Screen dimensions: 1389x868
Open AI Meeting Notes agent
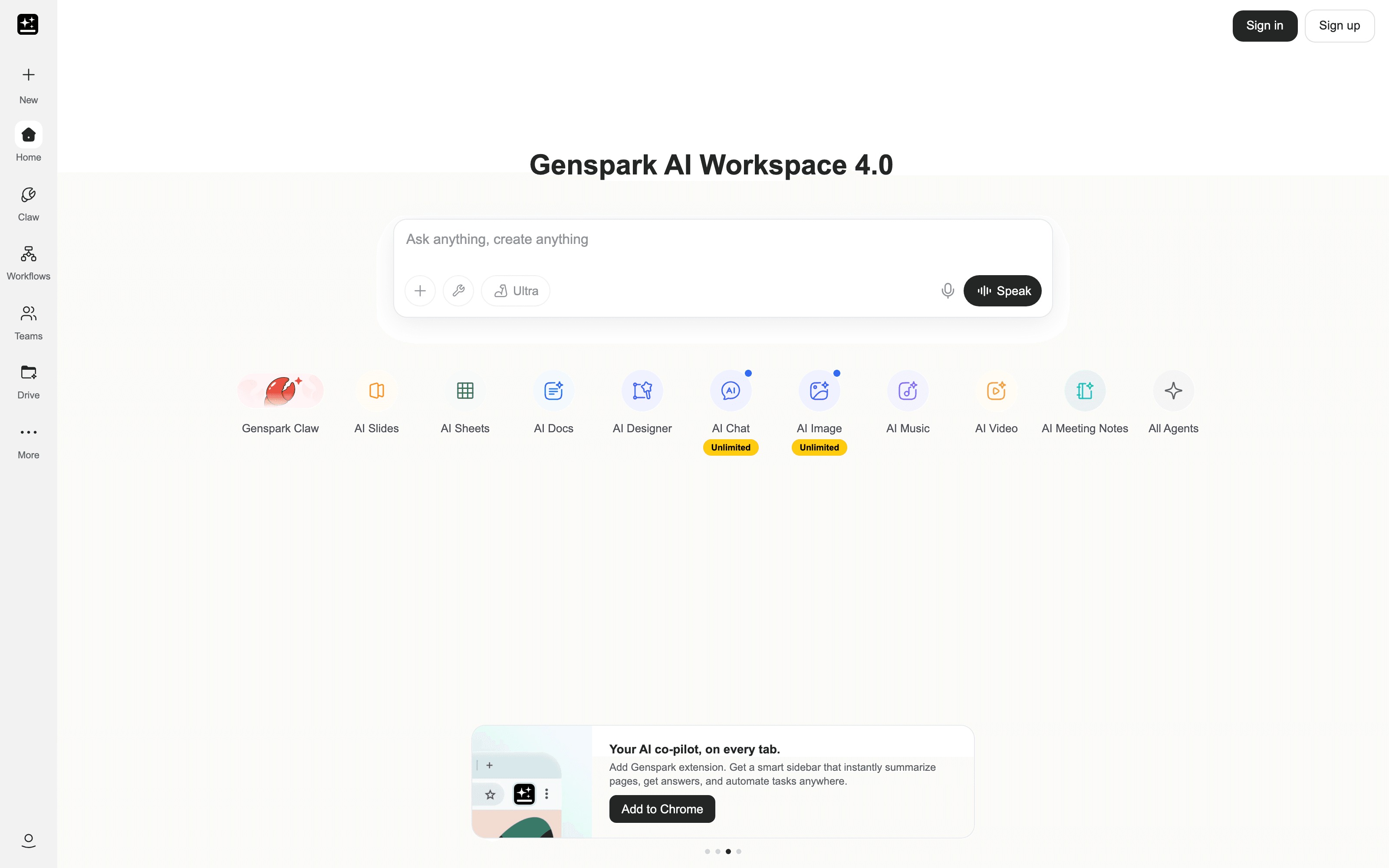point(1085,403)
